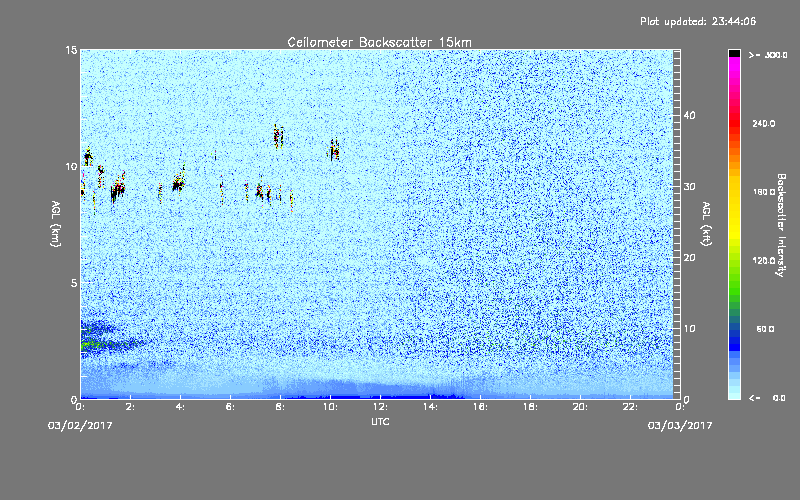
Task: Click the 10 km tick label on left axis
Action: pos(71,166)
